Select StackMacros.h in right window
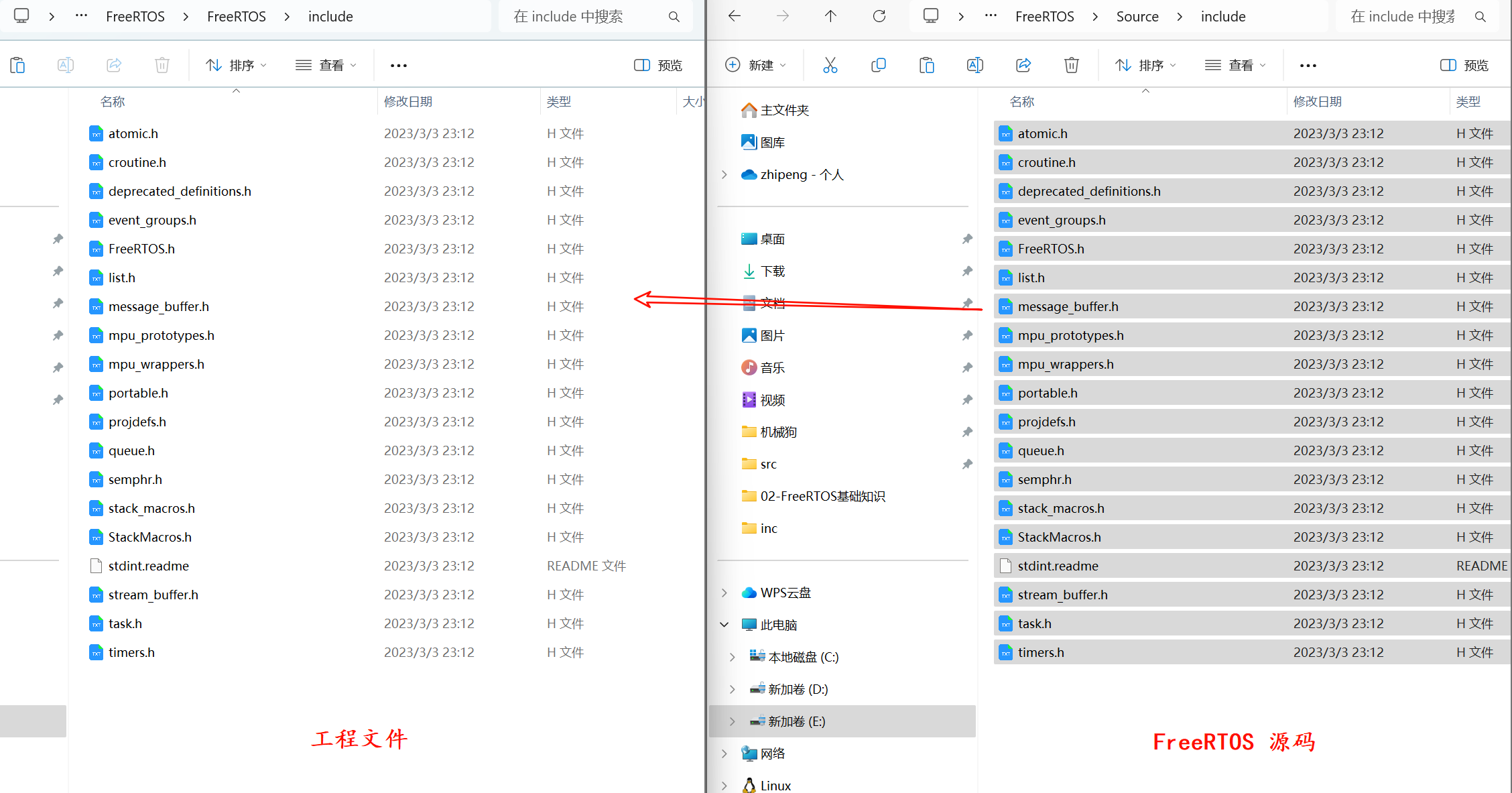1512x793 pixels. pos(1252,537)
